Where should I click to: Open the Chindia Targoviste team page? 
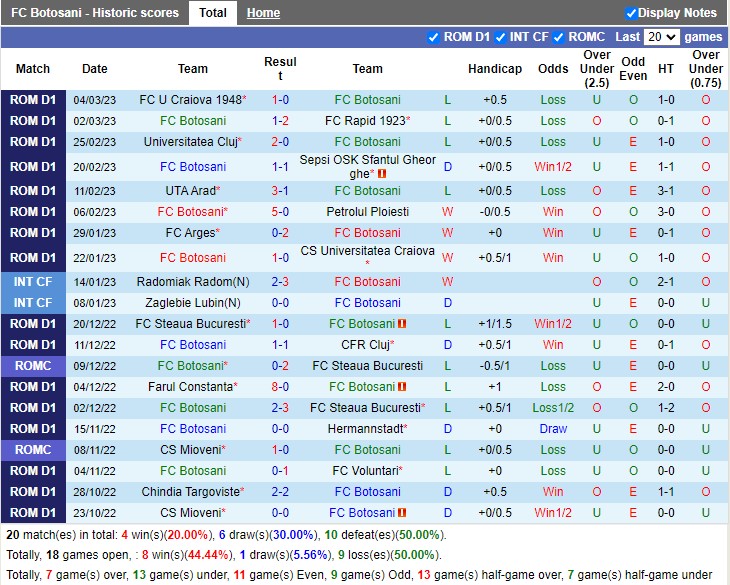coord(190,492)
